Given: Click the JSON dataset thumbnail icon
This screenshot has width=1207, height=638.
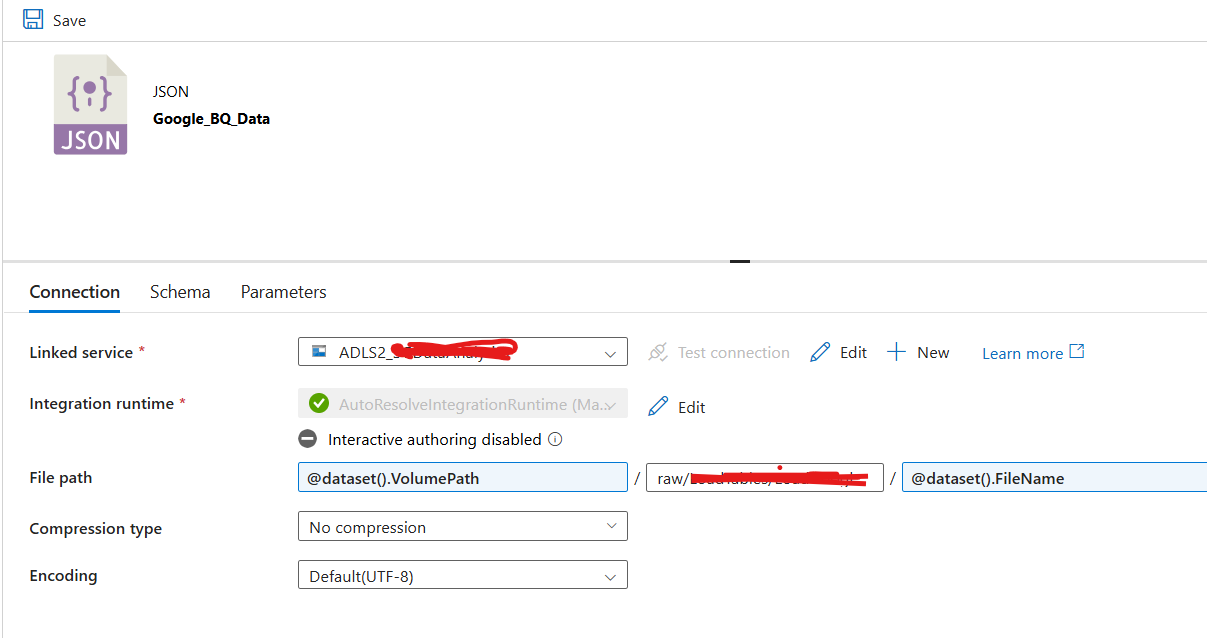Looking at the screenshot, I should pos(88,104).
